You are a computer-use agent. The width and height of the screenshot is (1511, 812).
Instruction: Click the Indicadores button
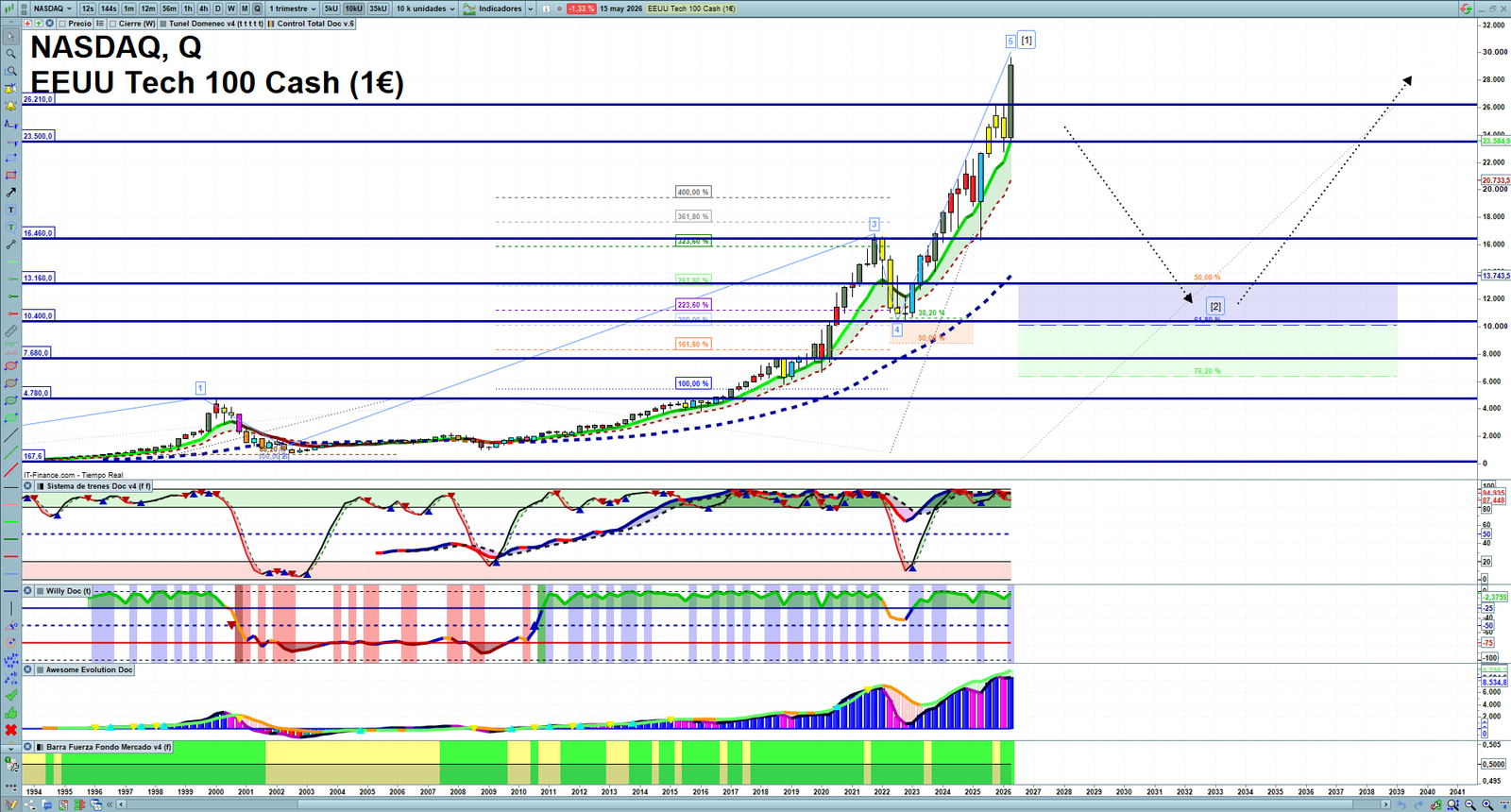(x=492, y=8)
